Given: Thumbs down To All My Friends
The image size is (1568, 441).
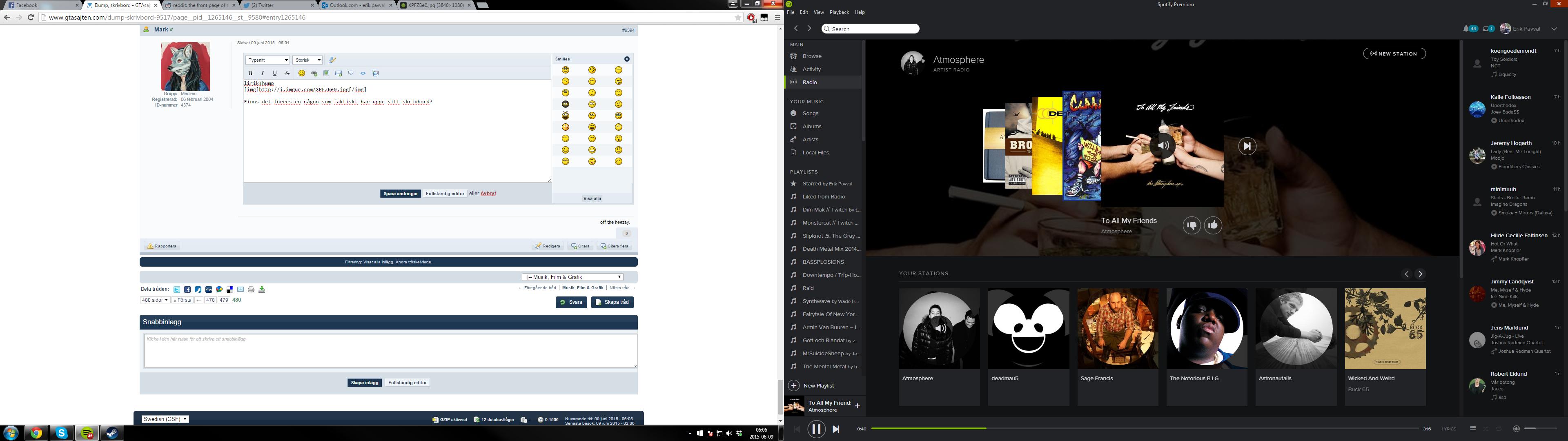Looking at the screenshot, I should 1191,225.
